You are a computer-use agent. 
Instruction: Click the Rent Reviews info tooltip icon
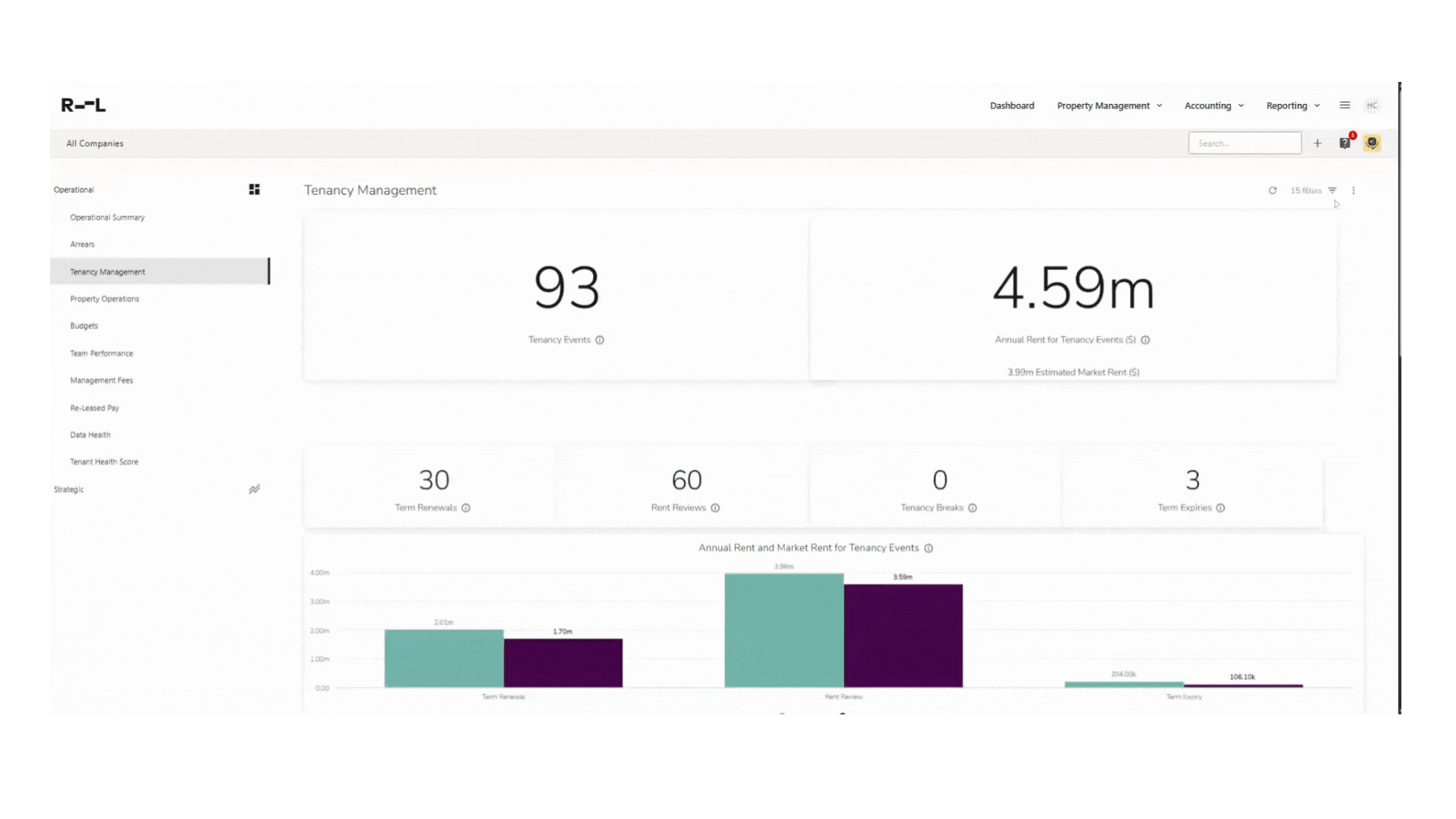[x=716, y=508]
